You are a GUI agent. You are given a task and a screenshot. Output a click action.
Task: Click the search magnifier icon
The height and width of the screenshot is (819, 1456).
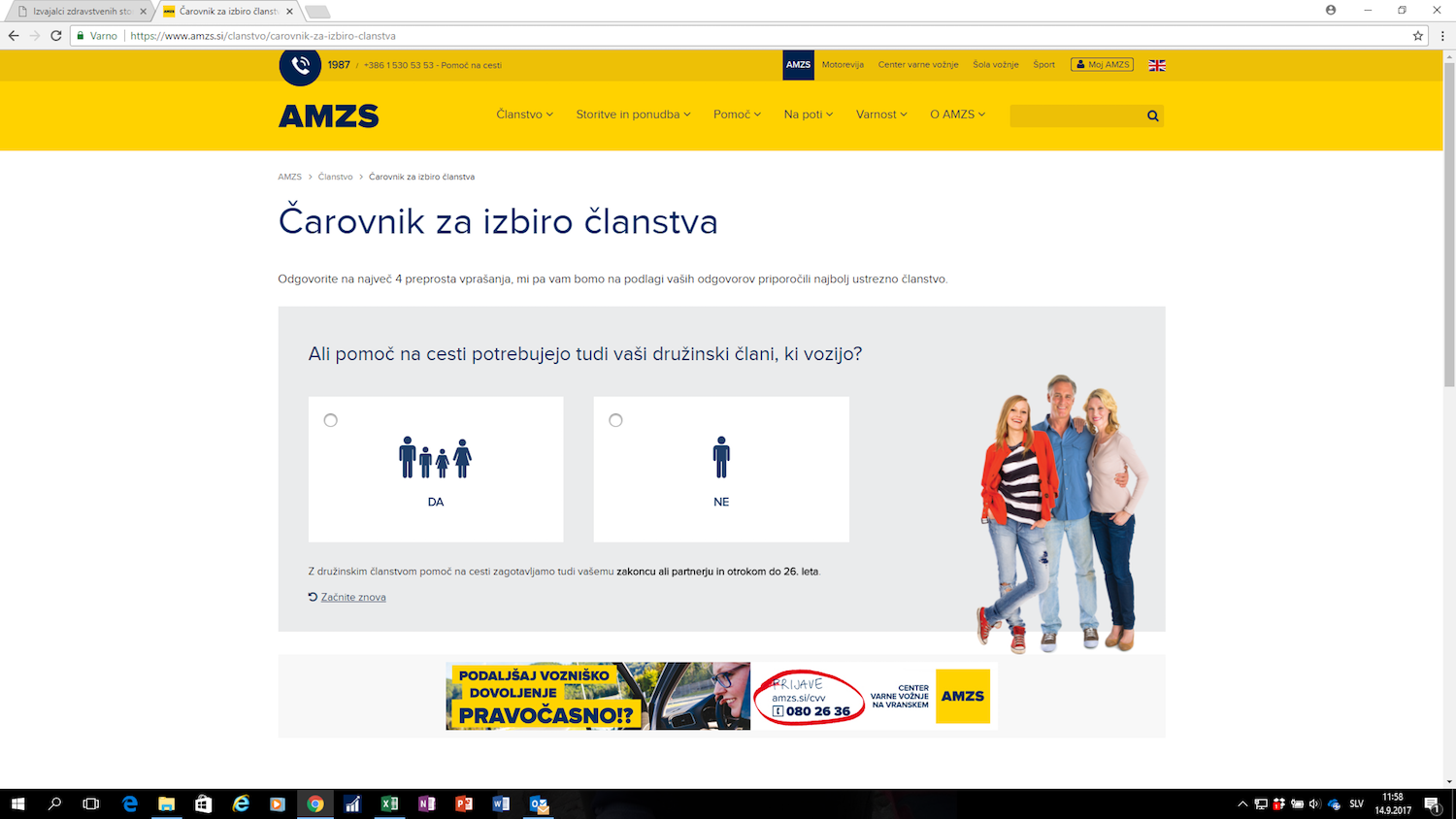point(1152,116)
